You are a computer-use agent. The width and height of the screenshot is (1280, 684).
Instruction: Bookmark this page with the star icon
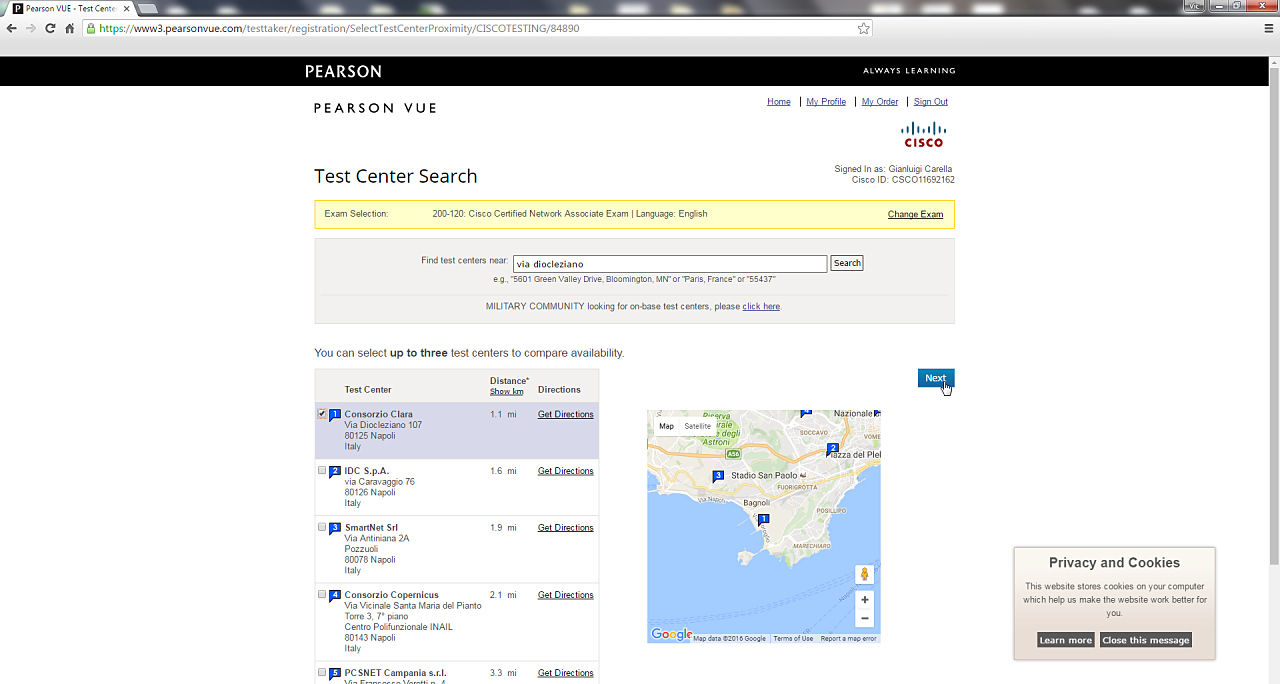[864, 28]
